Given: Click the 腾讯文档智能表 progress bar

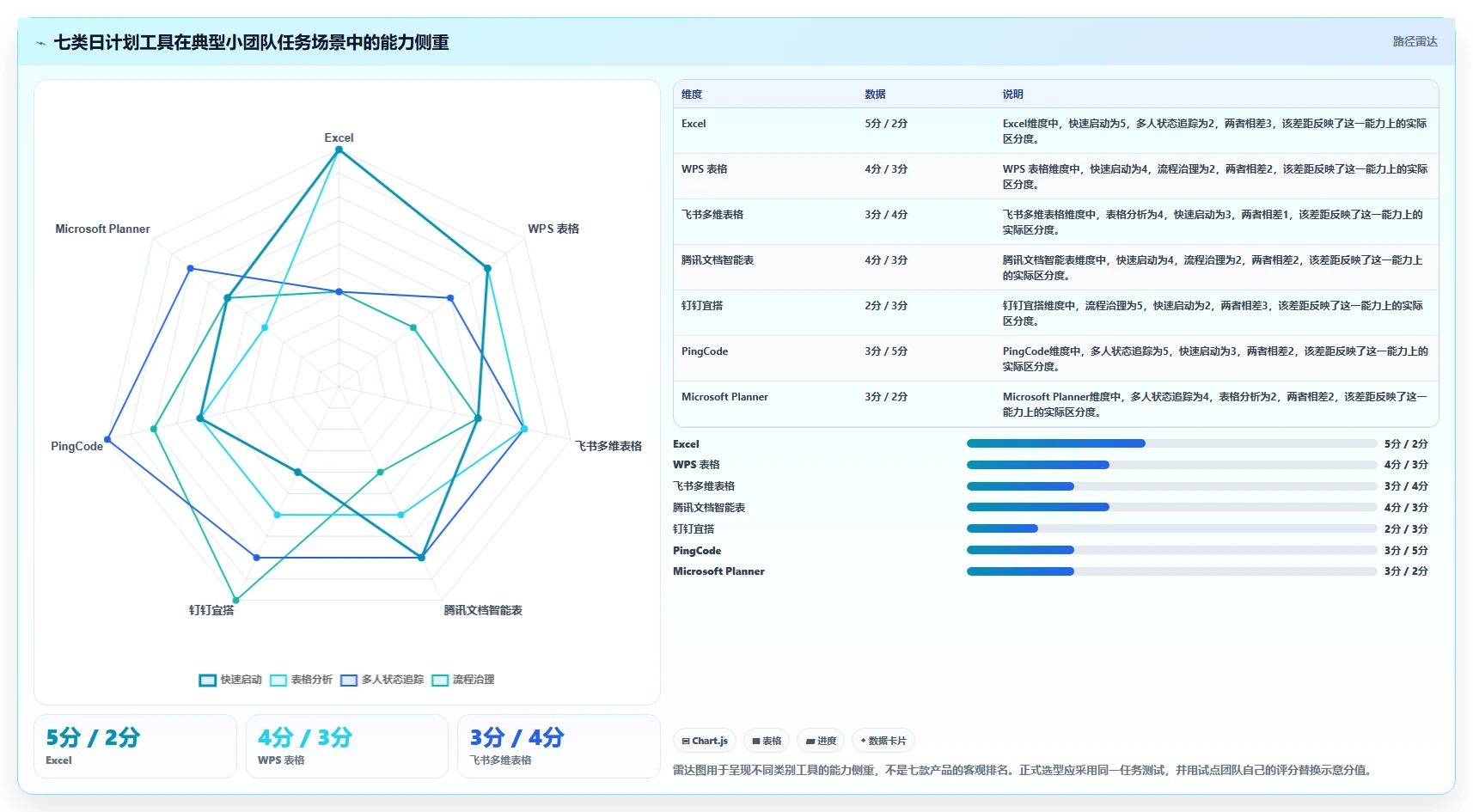Looking at the screenshot, I should tap(1171, 507).
